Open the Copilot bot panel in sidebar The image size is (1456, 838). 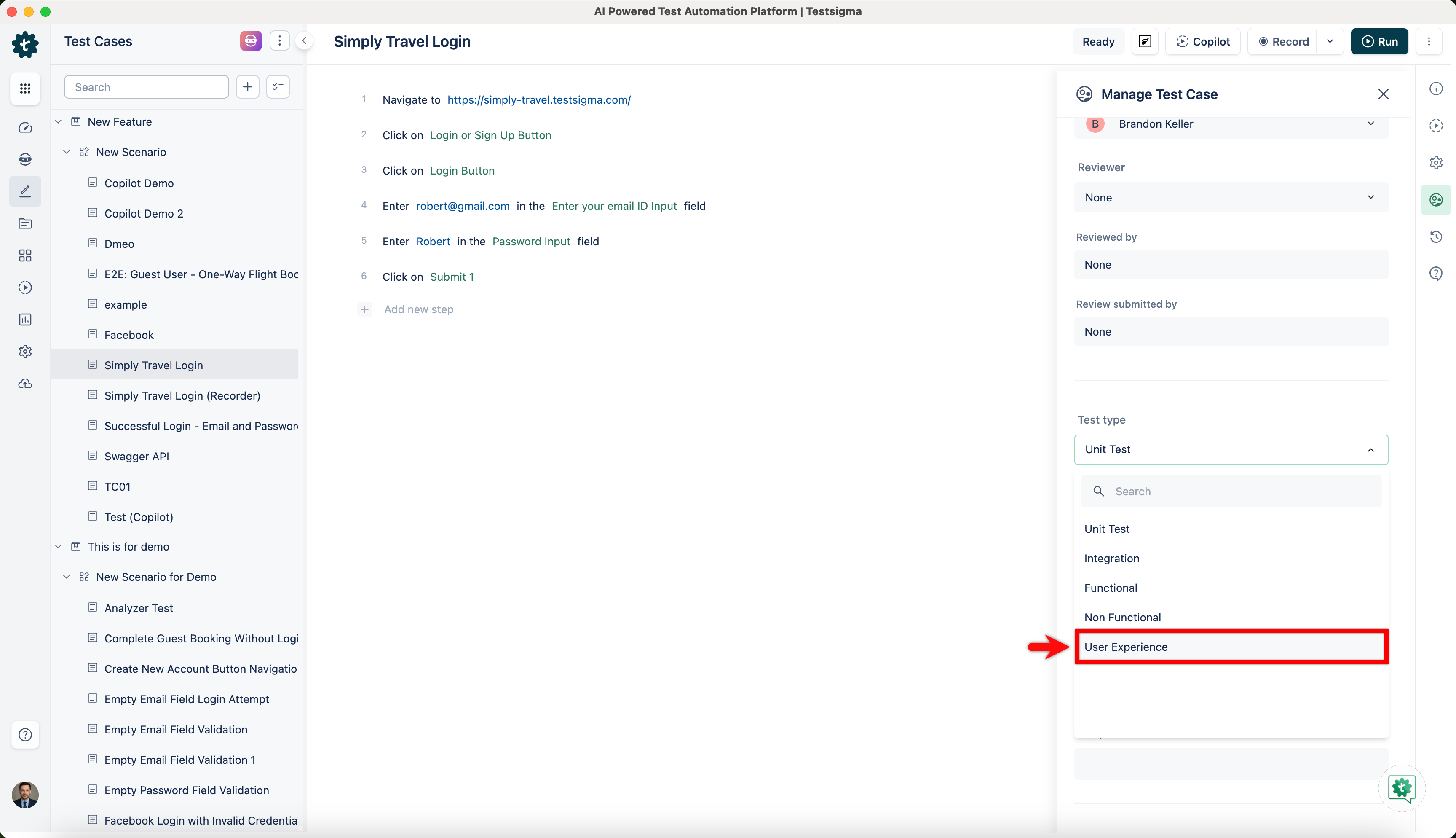pyautogui.click(x=25, y=159)
